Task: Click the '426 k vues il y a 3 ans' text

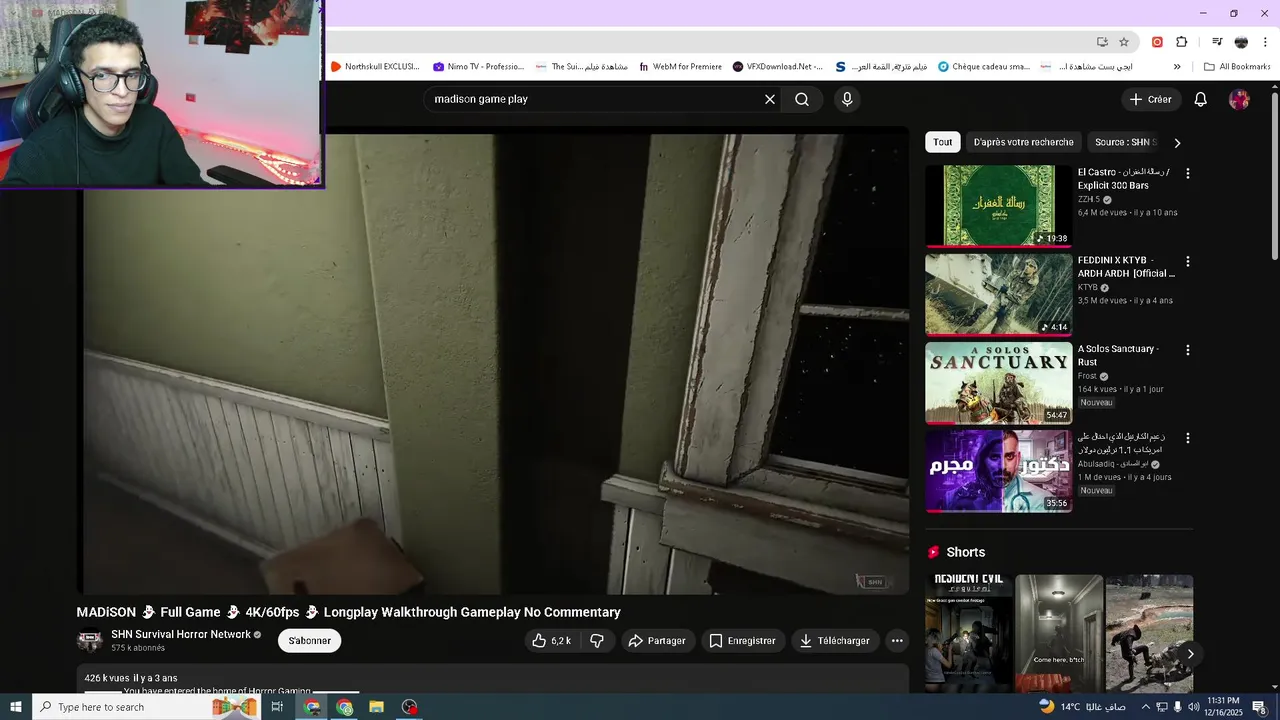Action: (131, 678)
